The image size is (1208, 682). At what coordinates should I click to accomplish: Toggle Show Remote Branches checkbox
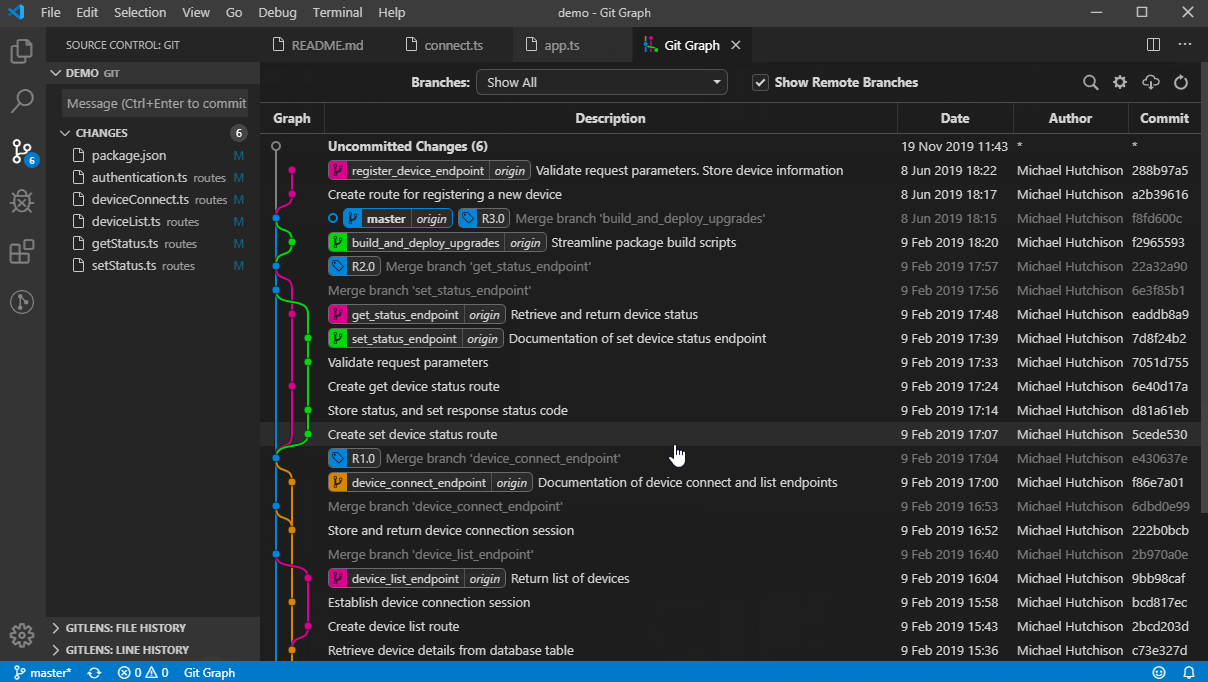click(760, 83)
